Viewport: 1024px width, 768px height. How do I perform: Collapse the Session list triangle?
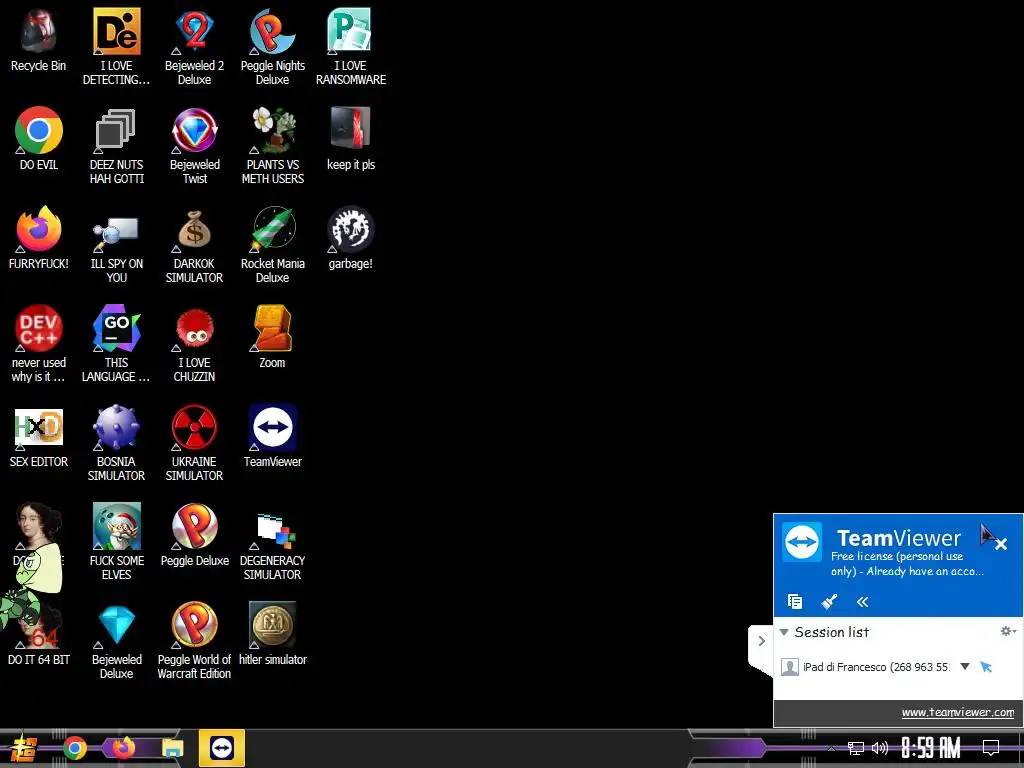click(784, 632)
